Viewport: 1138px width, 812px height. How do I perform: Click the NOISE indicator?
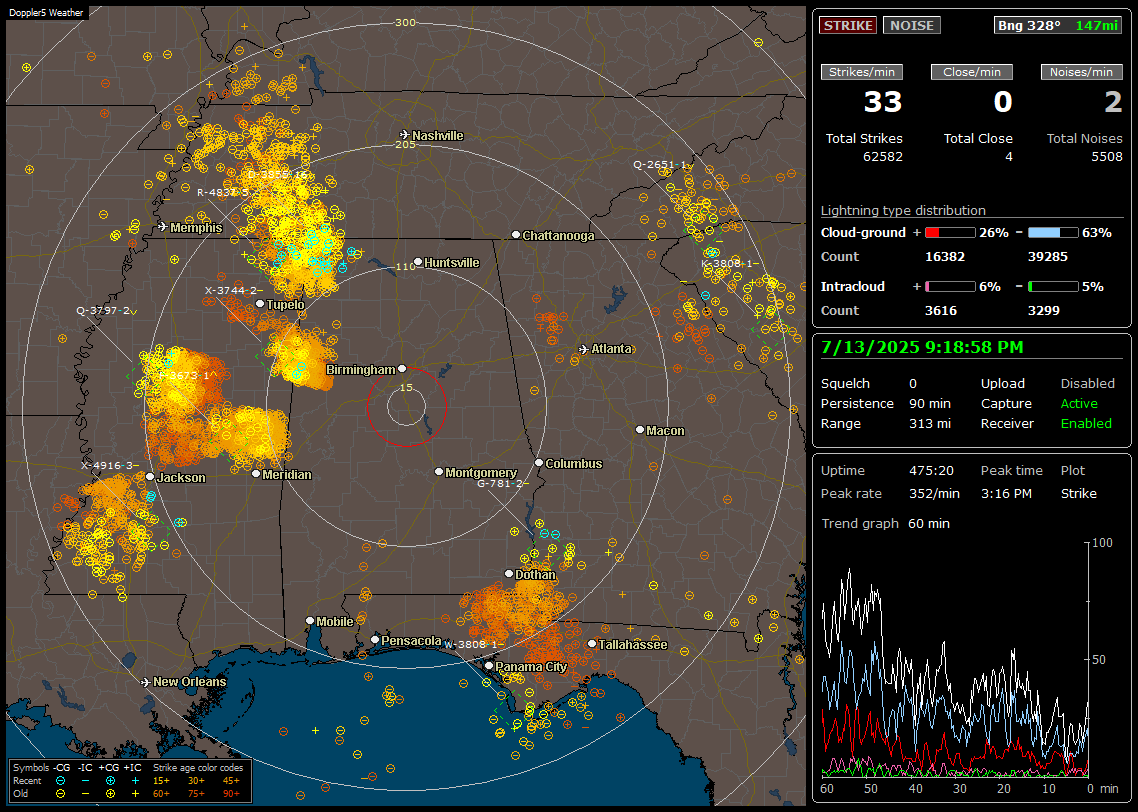[912, 25]
